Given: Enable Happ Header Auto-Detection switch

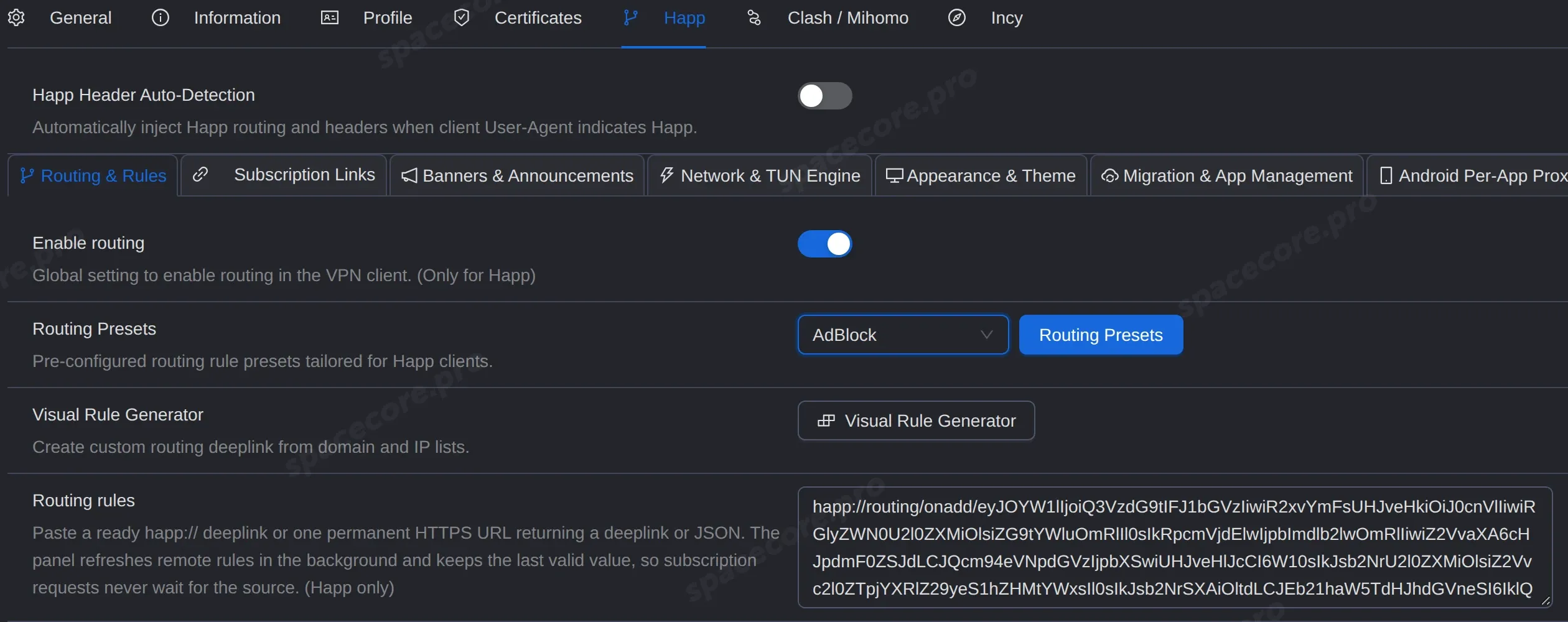Looking at the screenshot, I should pyautogui.click(x=825, y=96).
